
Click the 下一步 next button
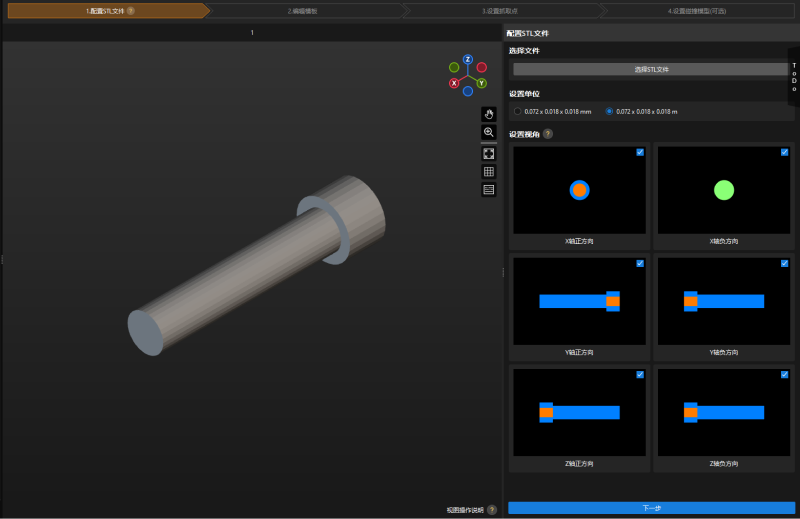[651, 508]
